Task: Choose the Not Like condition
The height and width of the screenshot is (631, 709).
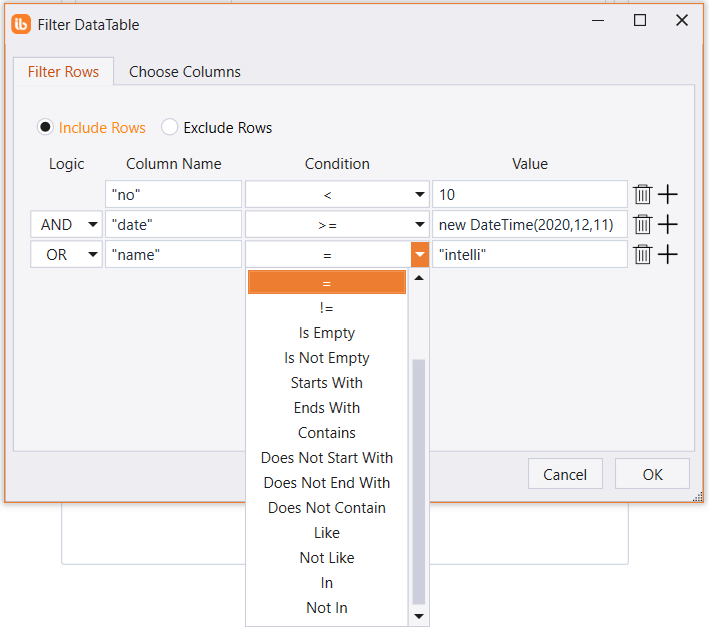Action: [326, 558]
